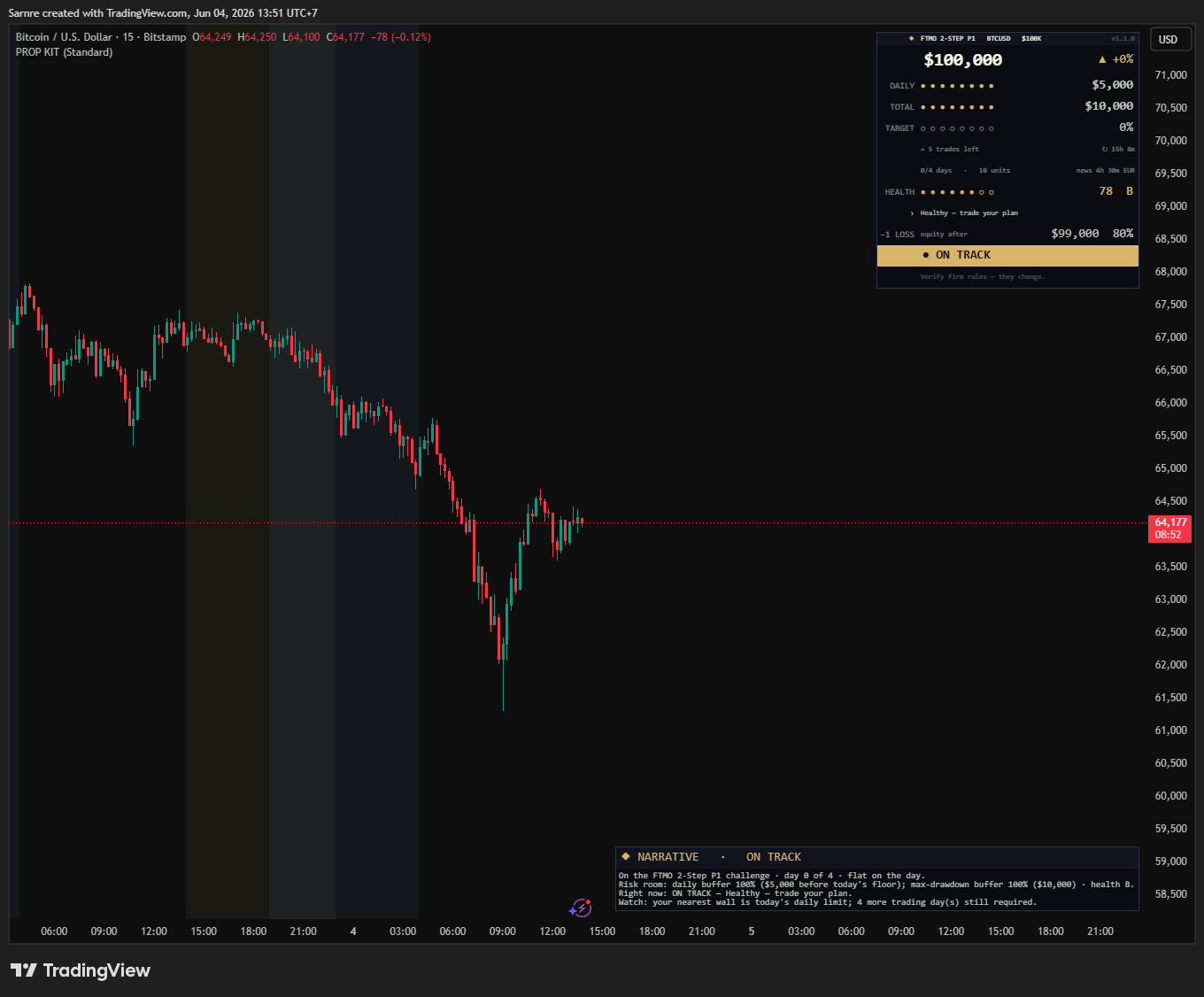Screen dimensions: 1204x997
Task: Click the TARGET dot meter row
Action: click(x=957, y=128)
